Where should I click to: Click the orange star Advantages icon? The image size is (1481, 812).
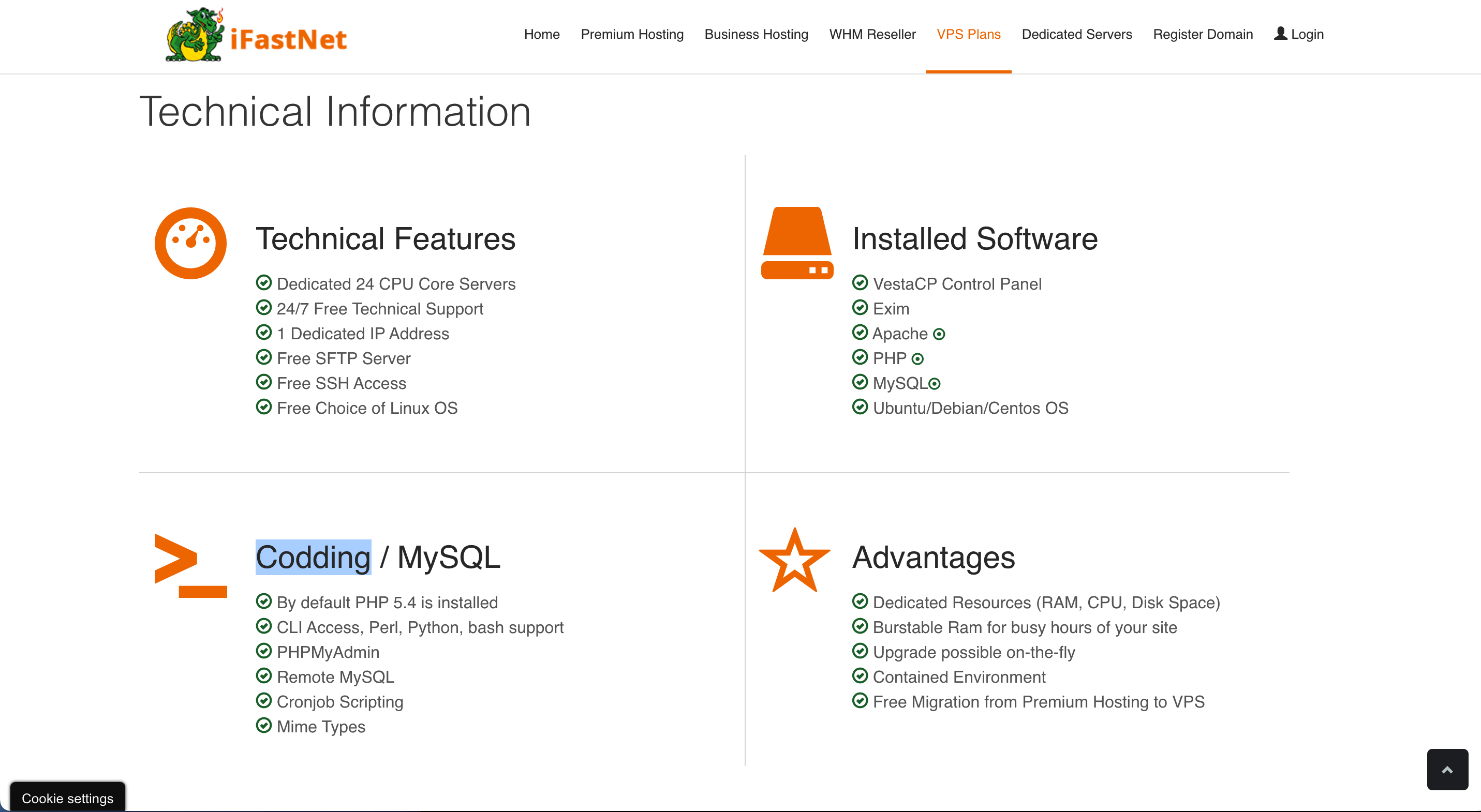794,561
